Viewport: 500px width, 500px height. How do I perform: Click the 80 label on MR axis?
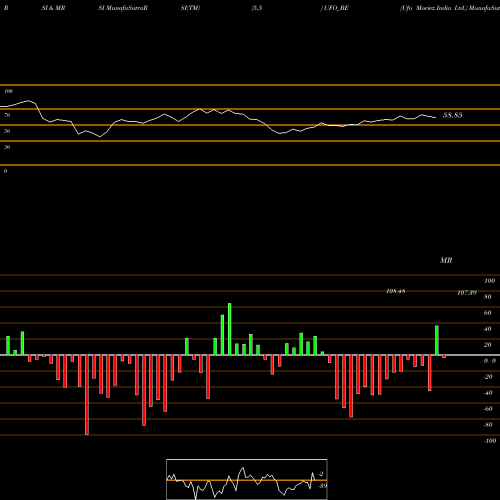[488, 297]
